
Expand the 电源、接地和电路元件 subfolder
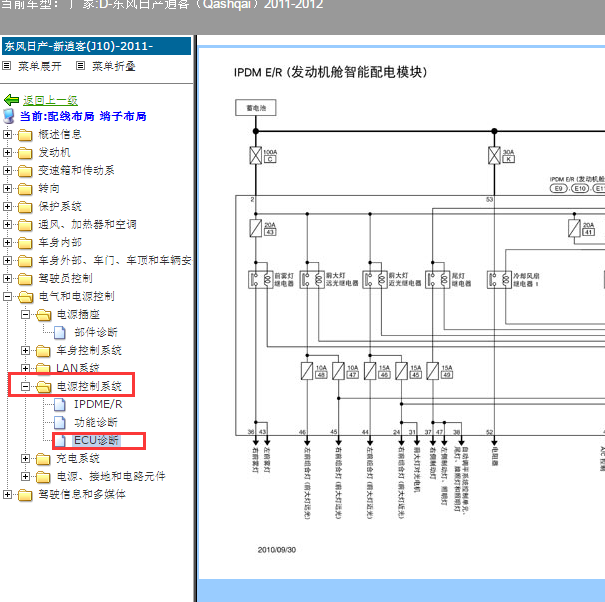25,476
